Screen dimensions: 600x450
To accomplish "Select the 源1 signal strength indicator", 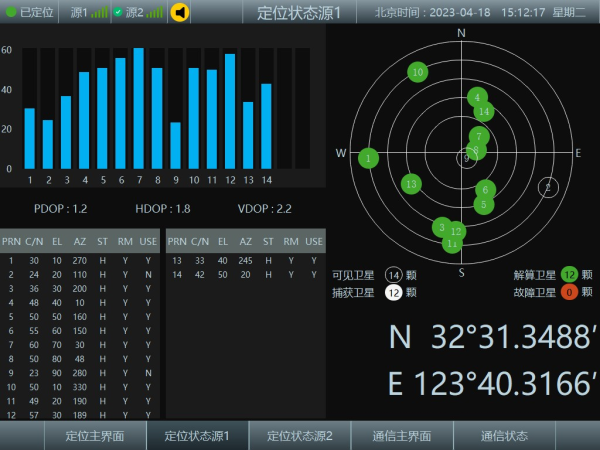I will (89, 12).
